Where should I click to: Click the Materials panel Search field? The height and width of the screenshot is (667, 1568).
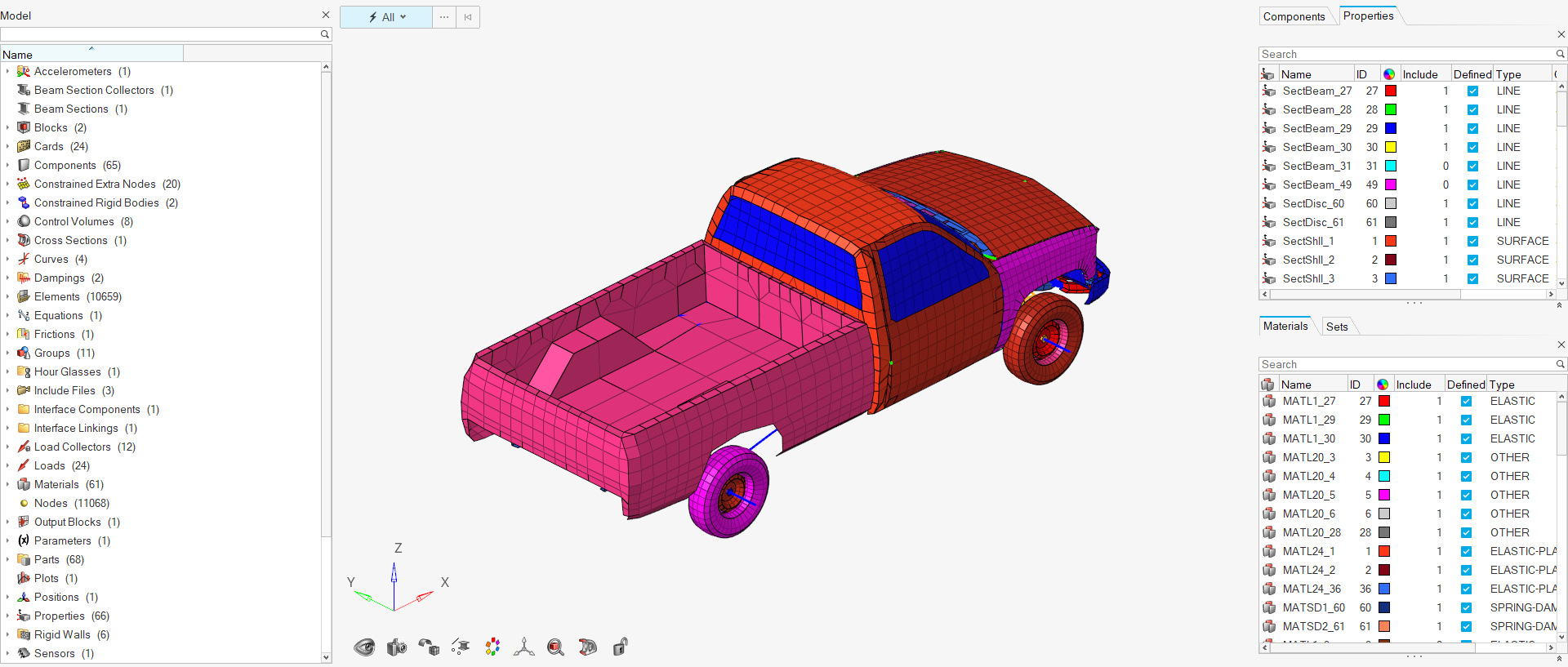coord(1406,365)
